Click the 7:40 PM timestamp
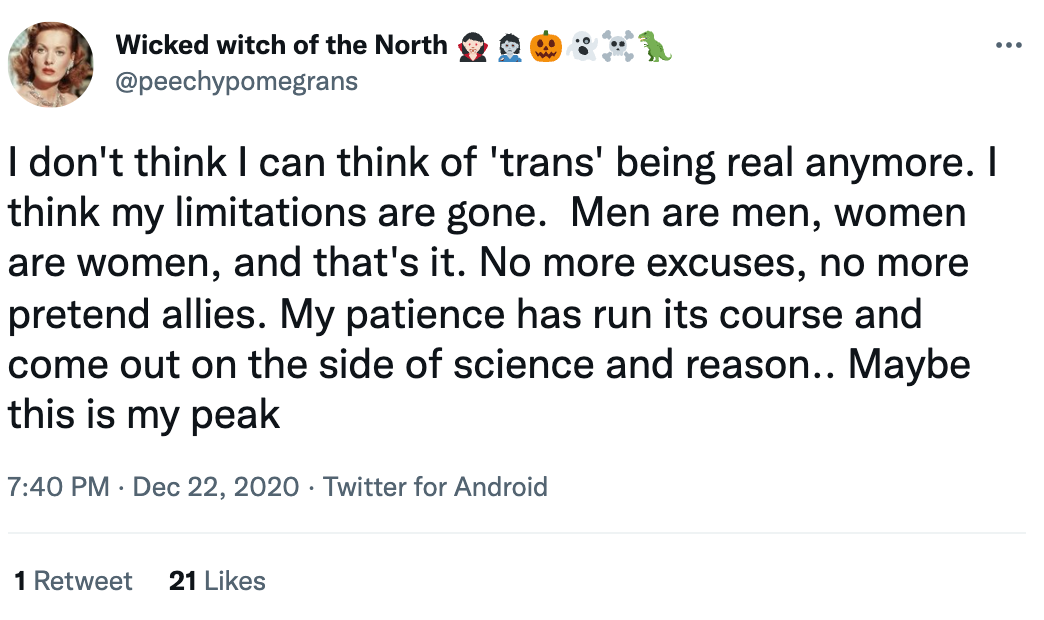1044x620 pixels. pos(58,487)
